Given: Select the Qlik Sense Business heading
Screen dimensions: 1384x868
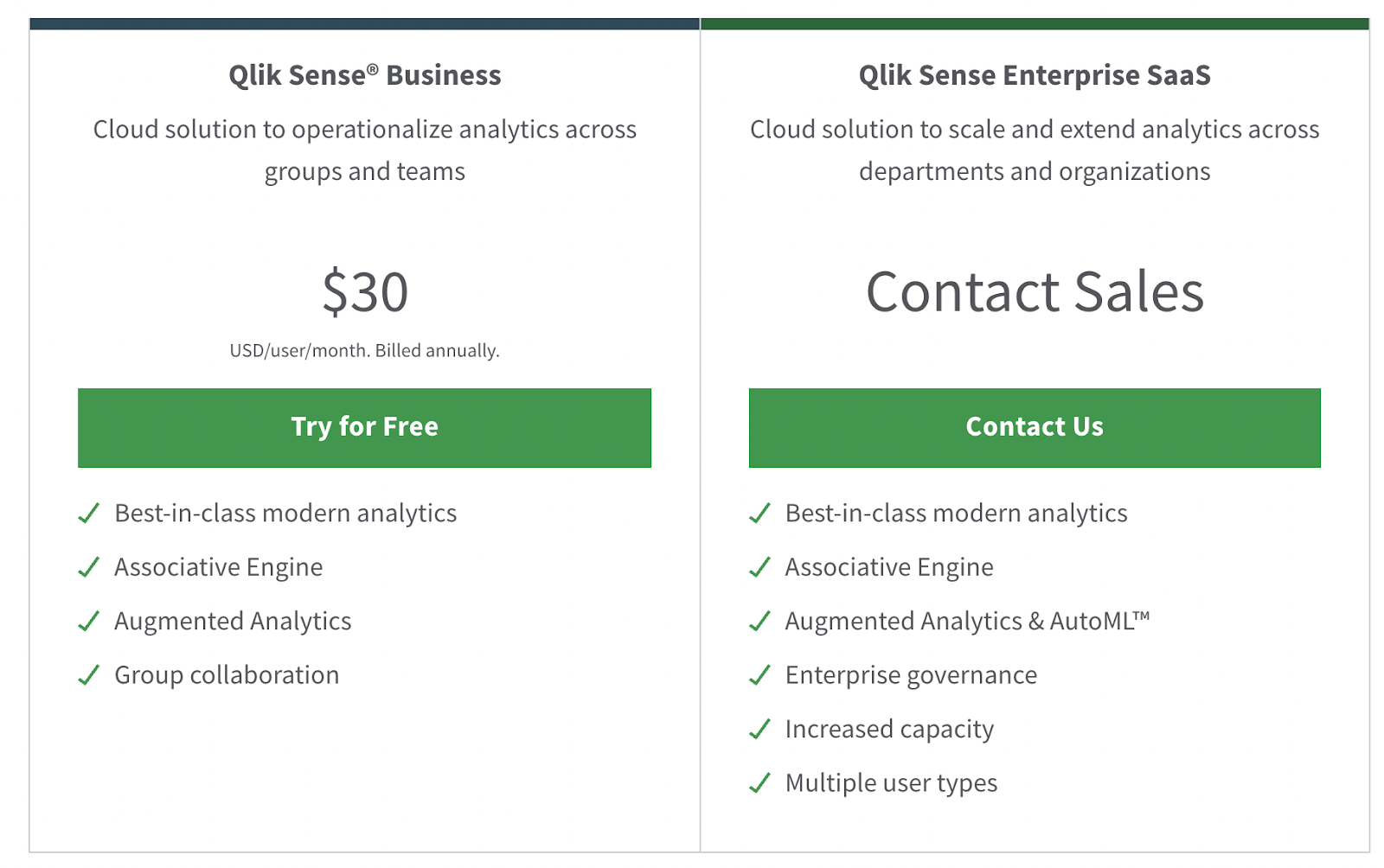Looking at the screenshot, I should click(364, 75).
